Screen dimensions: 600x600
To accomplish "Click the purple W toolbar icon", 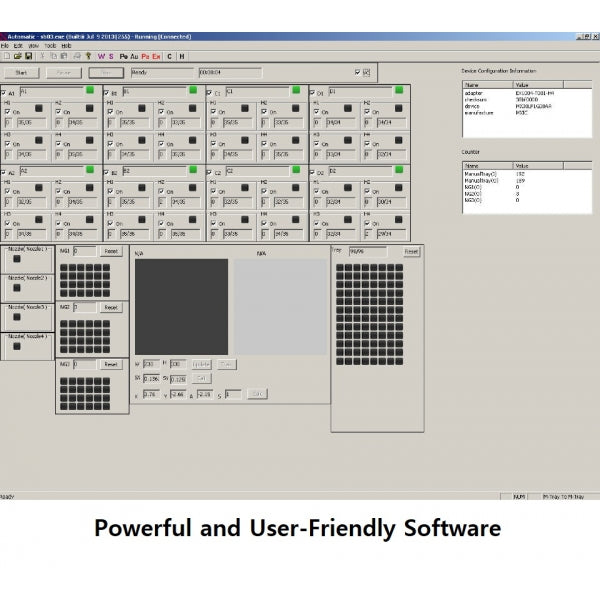I will click(100, 56).
